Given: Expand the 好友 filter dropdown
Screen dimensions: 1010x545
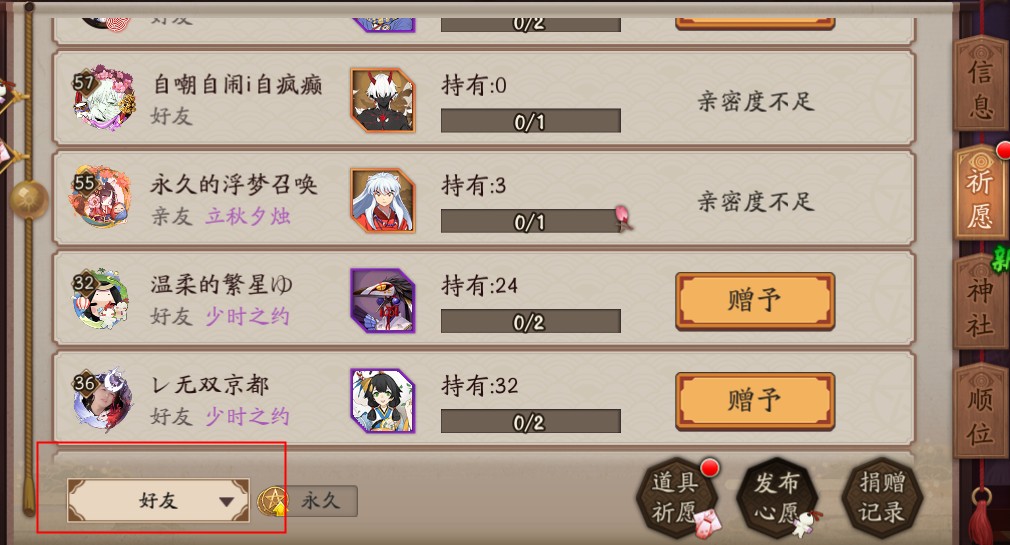Looking at the screenshot, I should click(x=158, y=500).
